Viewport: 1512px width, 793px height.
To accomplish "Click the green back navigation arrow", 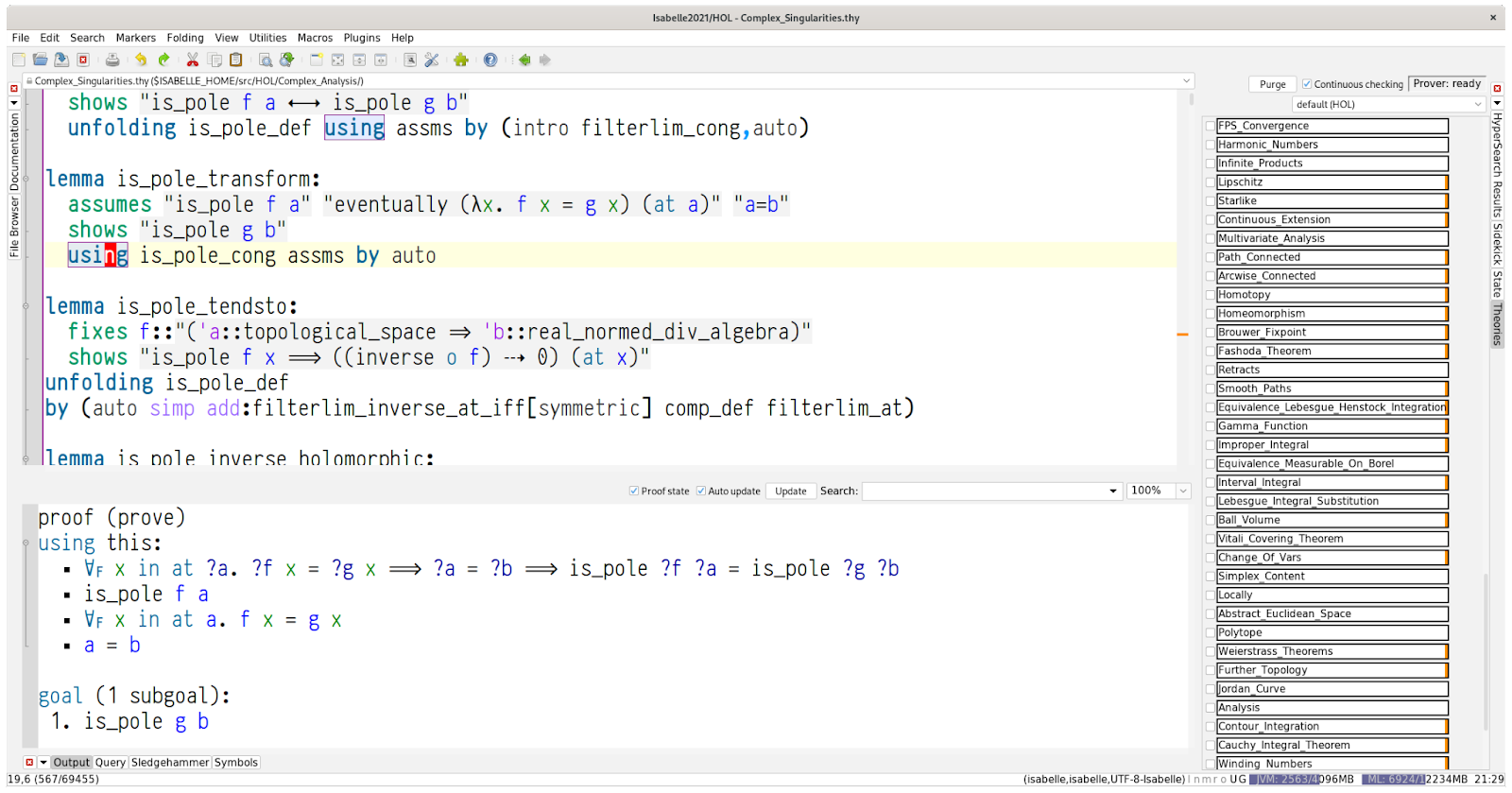I will [524, 60].
